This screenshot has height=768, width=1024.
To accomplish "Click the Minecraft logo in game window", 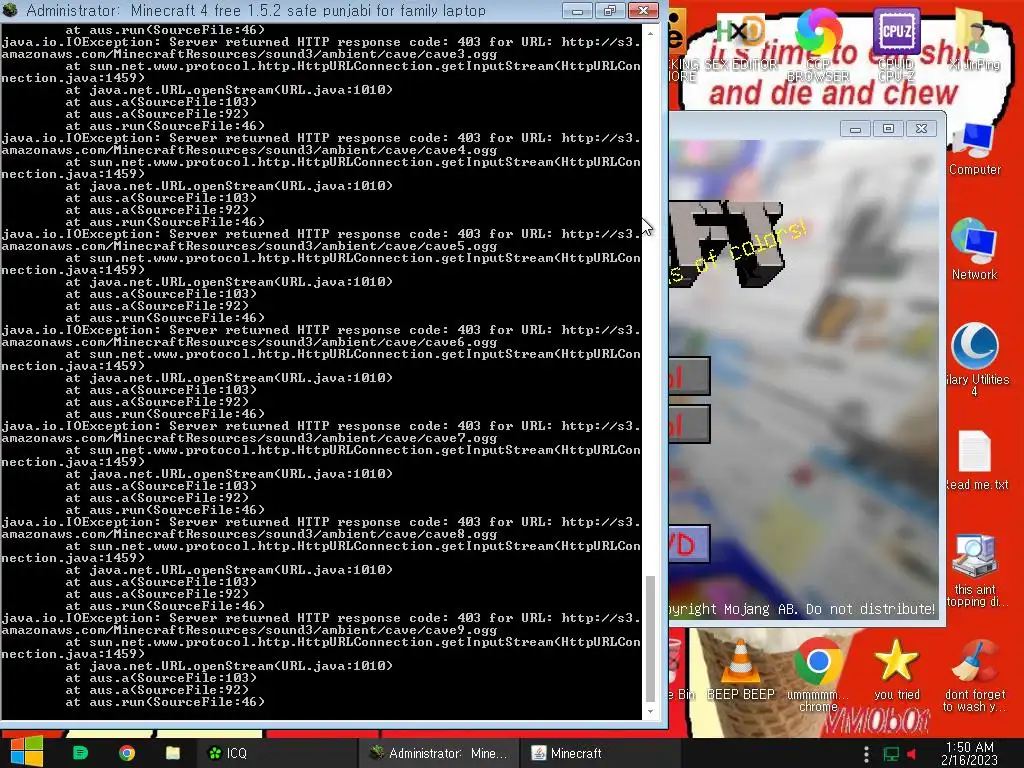I will point(725,242).
